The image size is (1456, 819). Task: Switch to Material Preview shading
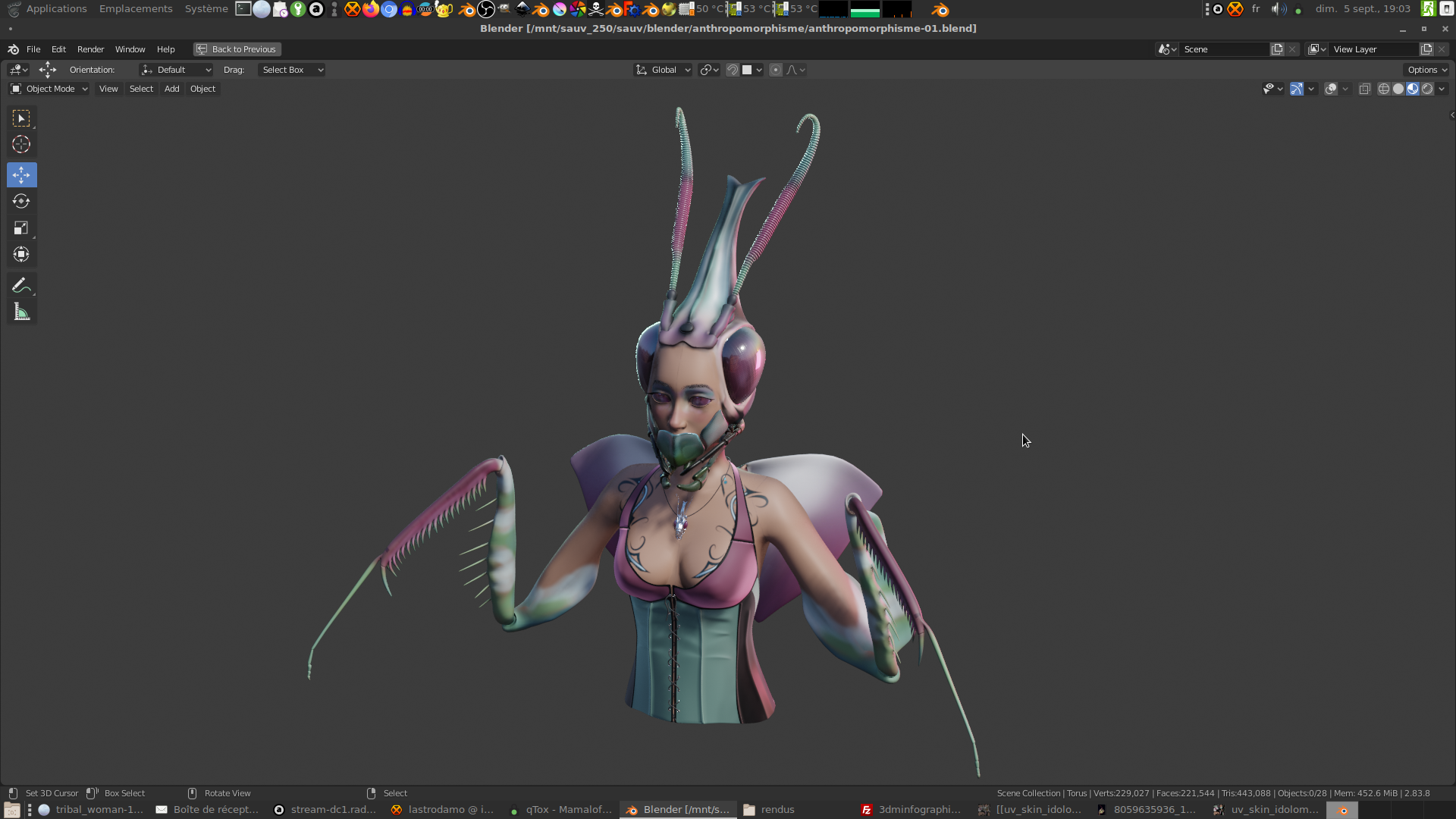click(x=1413, y=89)
